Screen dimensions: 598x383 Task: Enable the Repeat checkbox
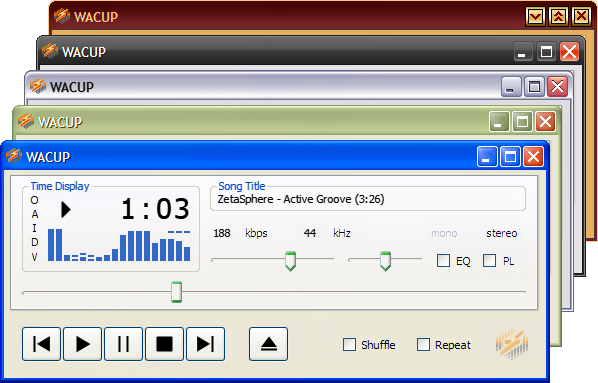pyautogui.click(x=423, y=344)
